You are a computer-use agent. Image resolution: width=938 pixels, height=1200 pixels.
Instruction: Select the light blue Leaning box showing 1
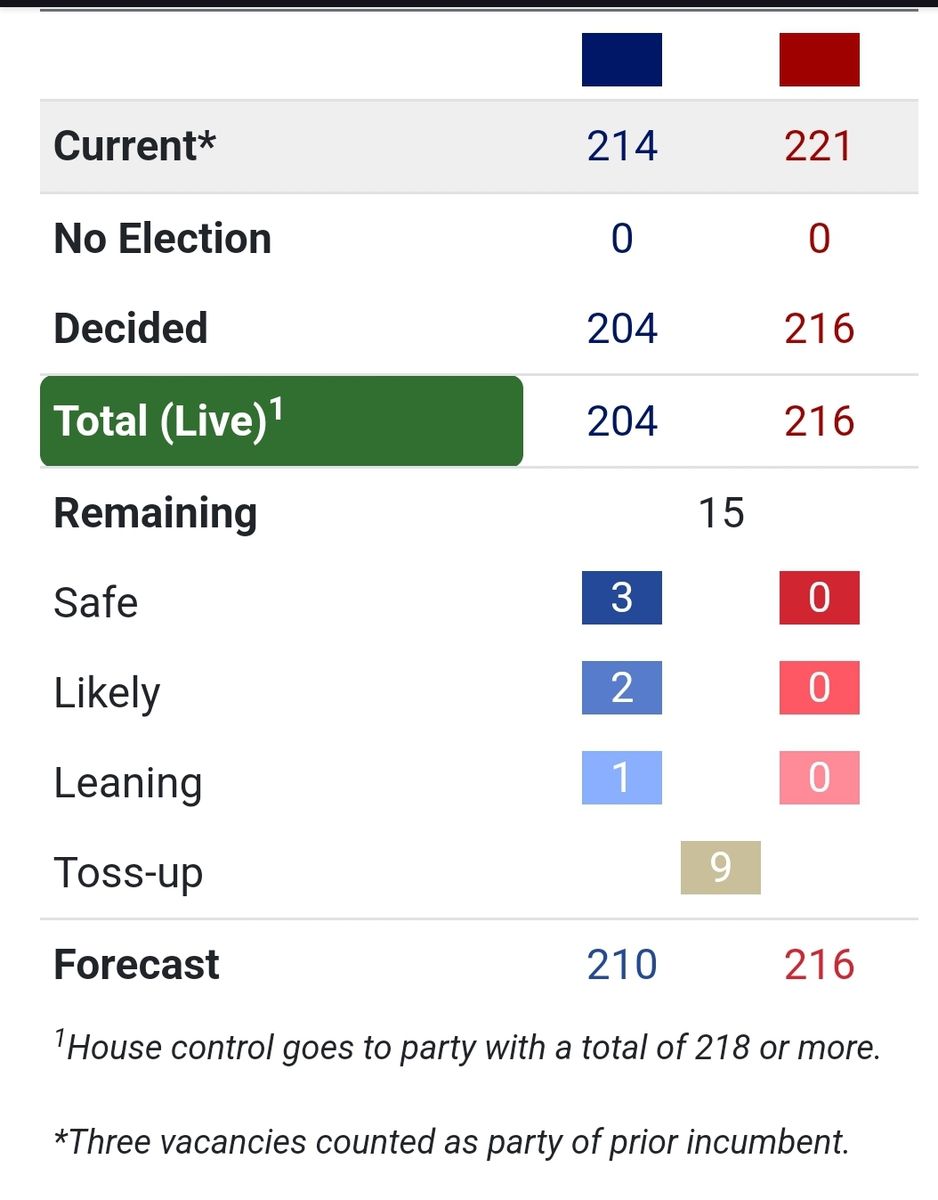tap(621, 778)
